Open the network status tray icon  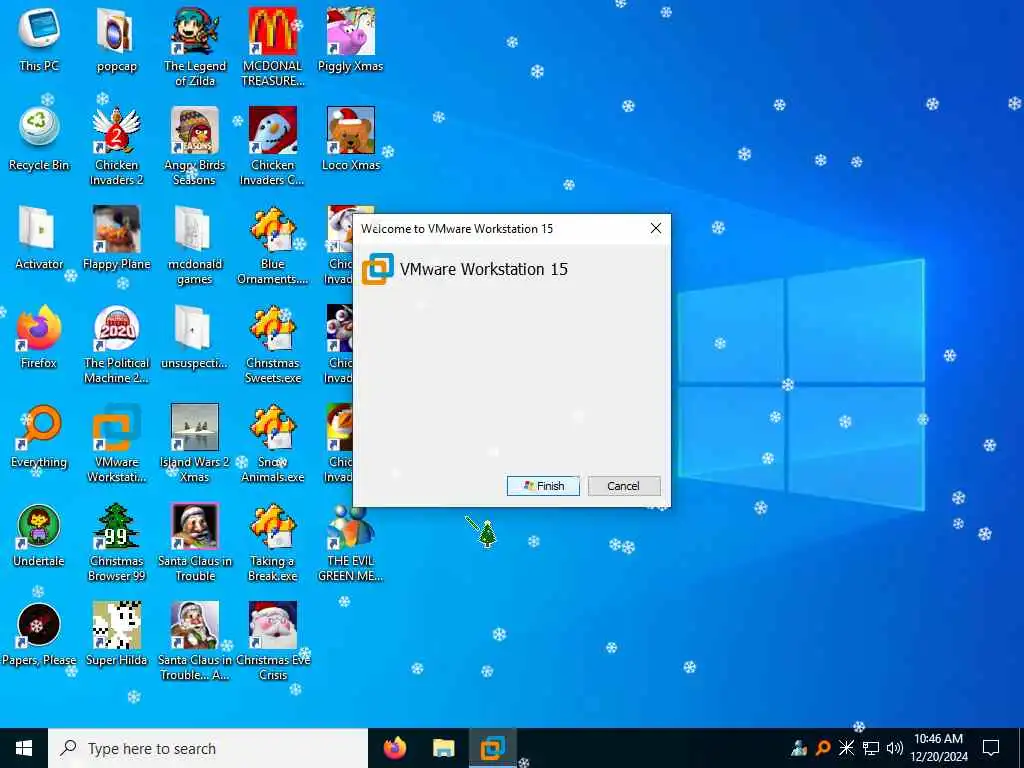(x=871, y=748)
